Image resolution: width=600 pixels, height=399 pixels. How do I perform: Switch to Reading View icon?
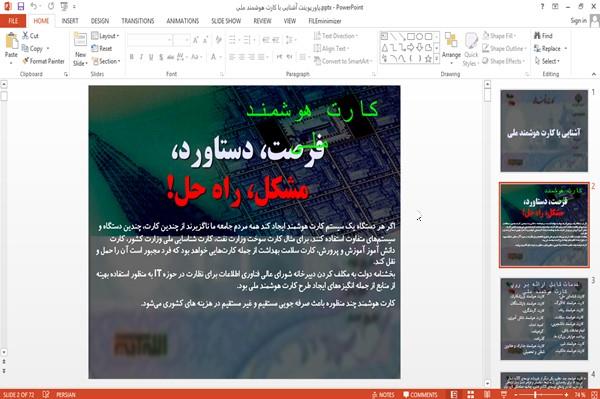click(x=487, y=394)
